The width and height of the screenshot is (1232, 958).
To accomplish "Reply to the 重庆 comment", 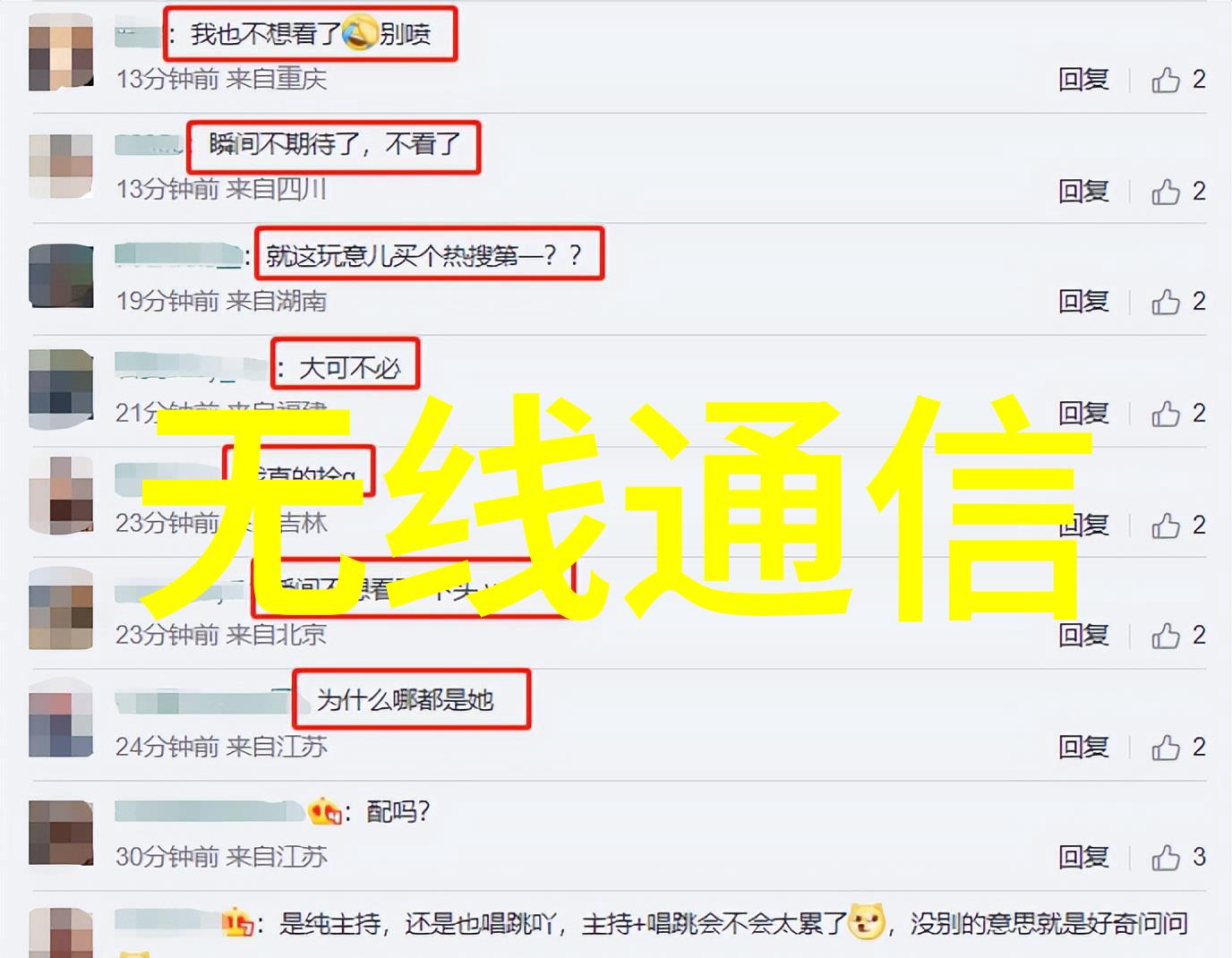I will (x=1083, y=80).
